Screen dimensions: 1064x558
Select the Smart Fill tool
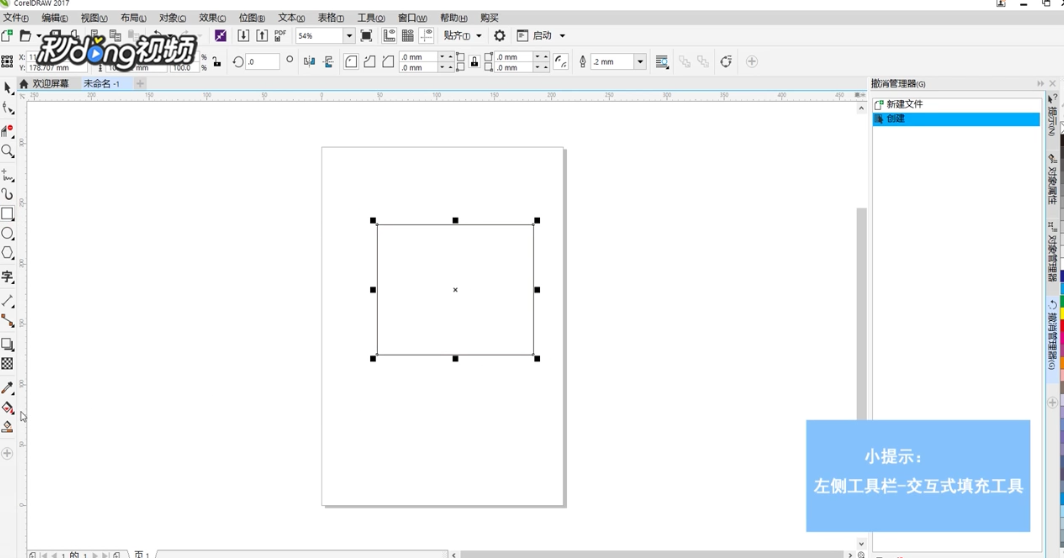7,426
